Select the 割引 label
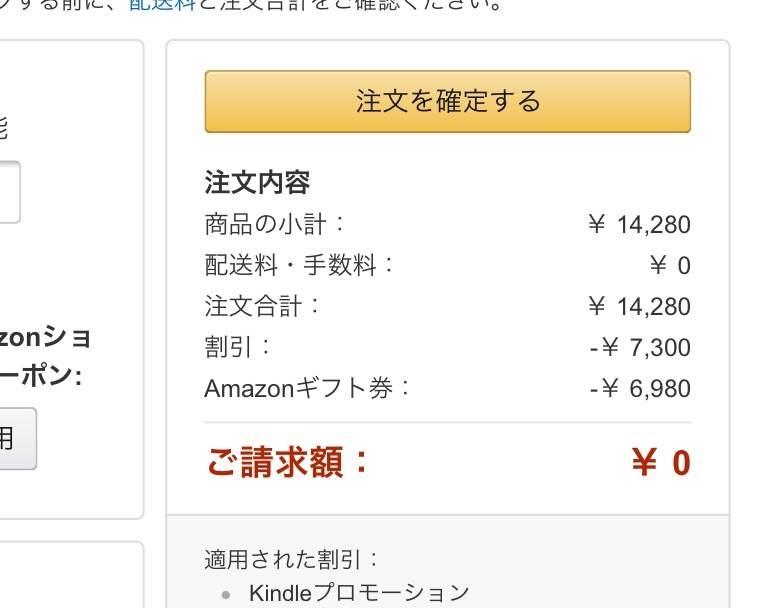This screenshot has height=608, width=780. [x=238, y=347]
